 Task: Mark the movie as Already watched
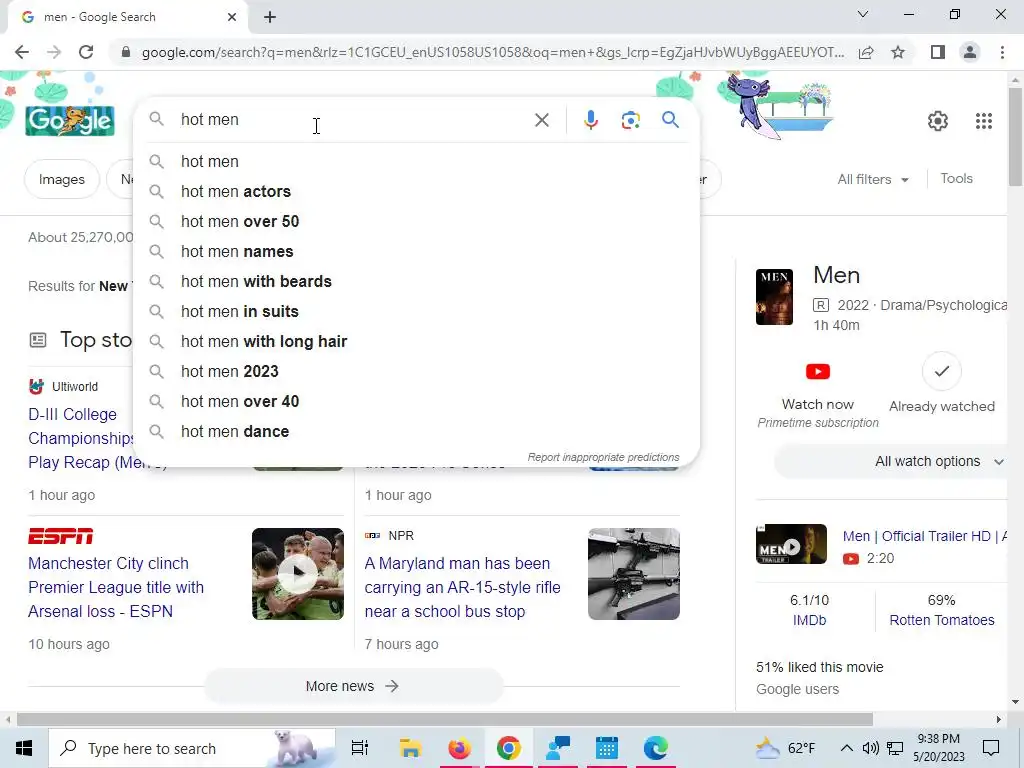941,371
